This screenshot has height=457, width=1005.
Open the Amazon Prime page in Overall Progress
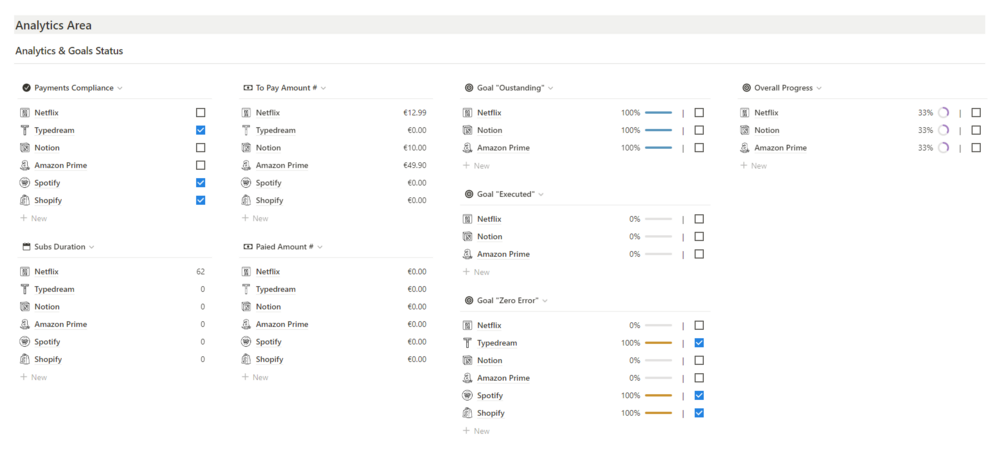[x=780, y=148]
